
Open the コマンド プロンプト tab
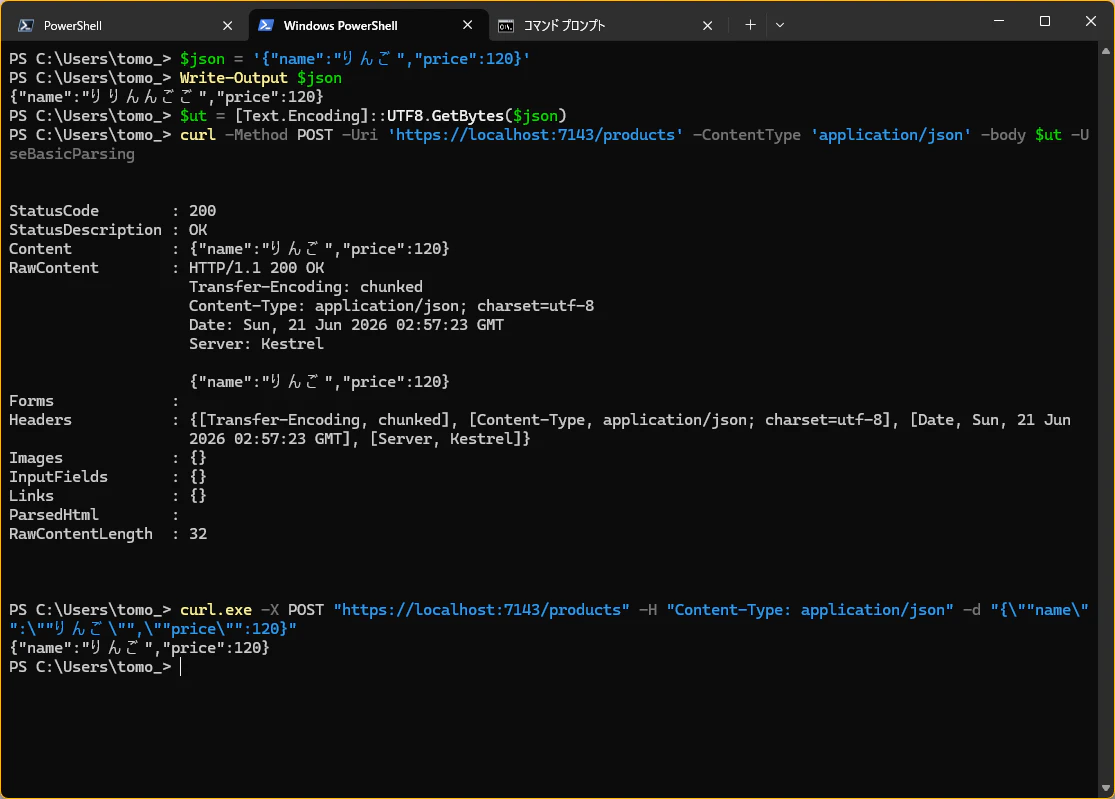[608, 26]
